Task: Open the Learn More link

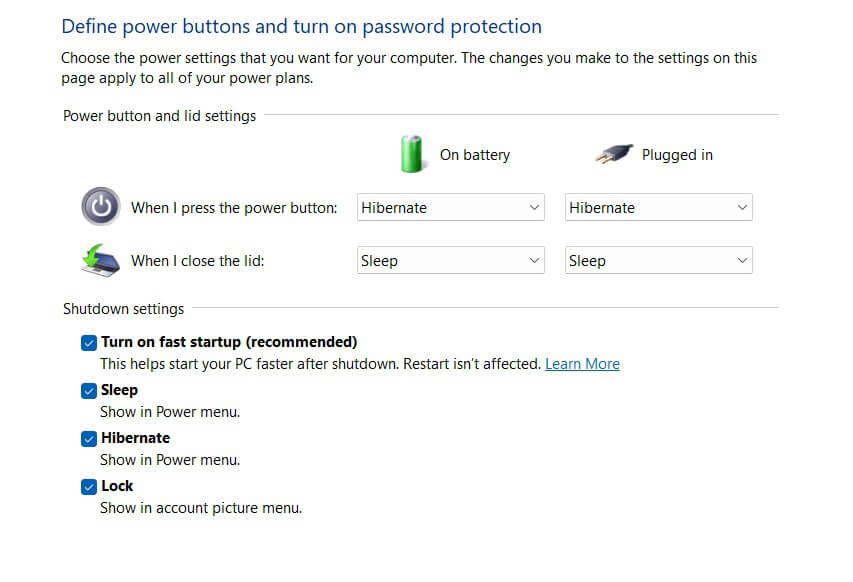Action: 582,363
